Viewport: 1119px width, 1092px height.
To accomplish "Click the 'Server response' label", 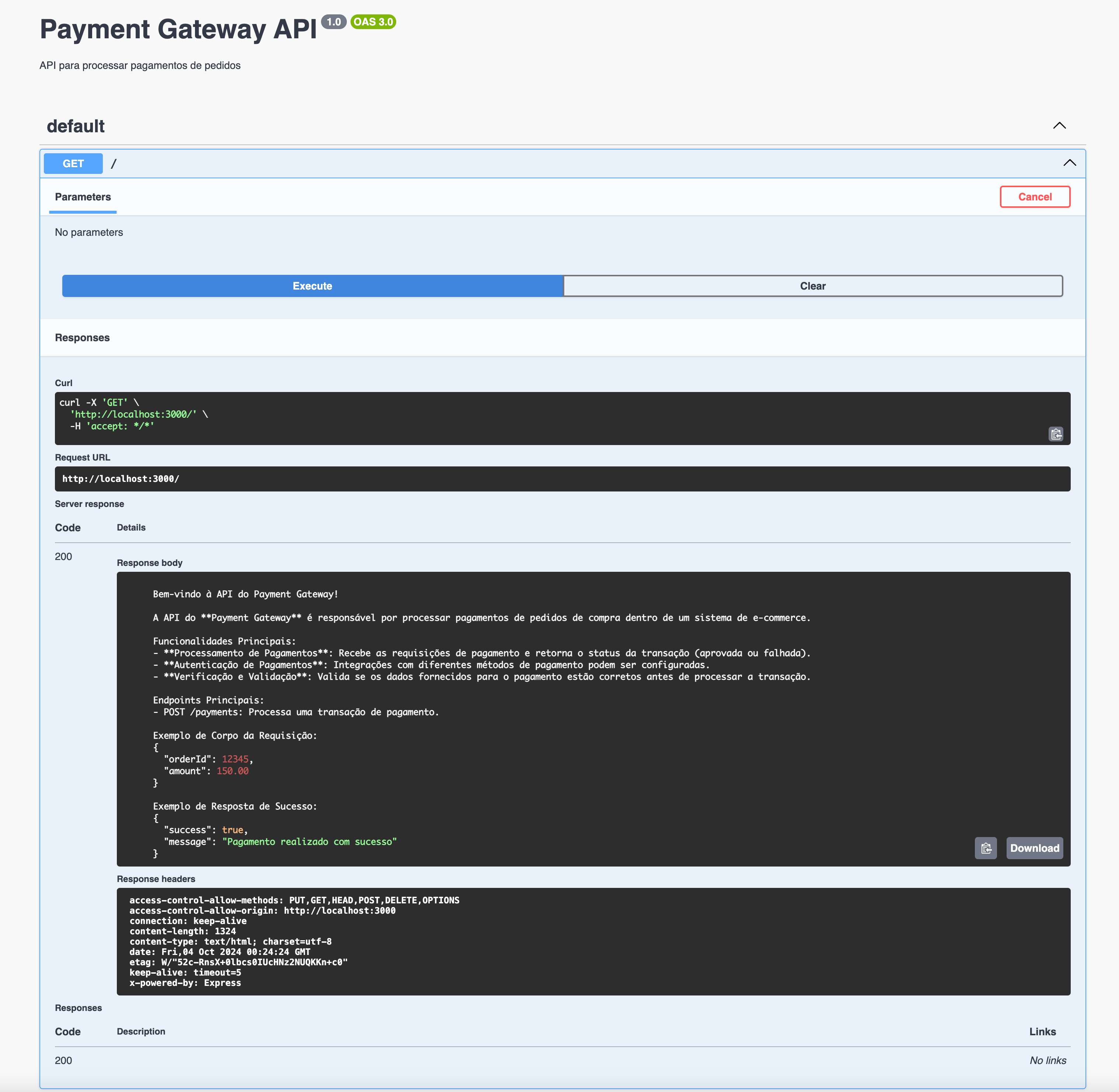I will coord(90,504).
